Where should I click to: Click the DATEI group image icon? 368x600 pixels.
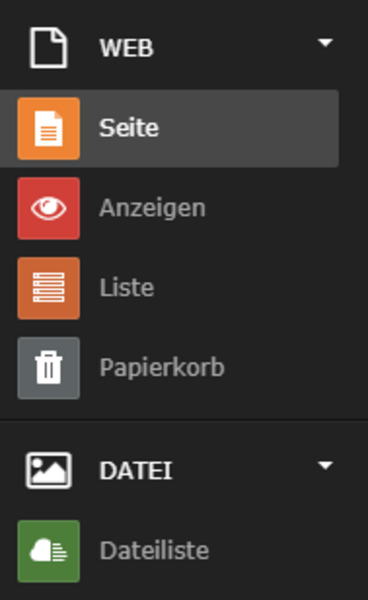(49, 470)
